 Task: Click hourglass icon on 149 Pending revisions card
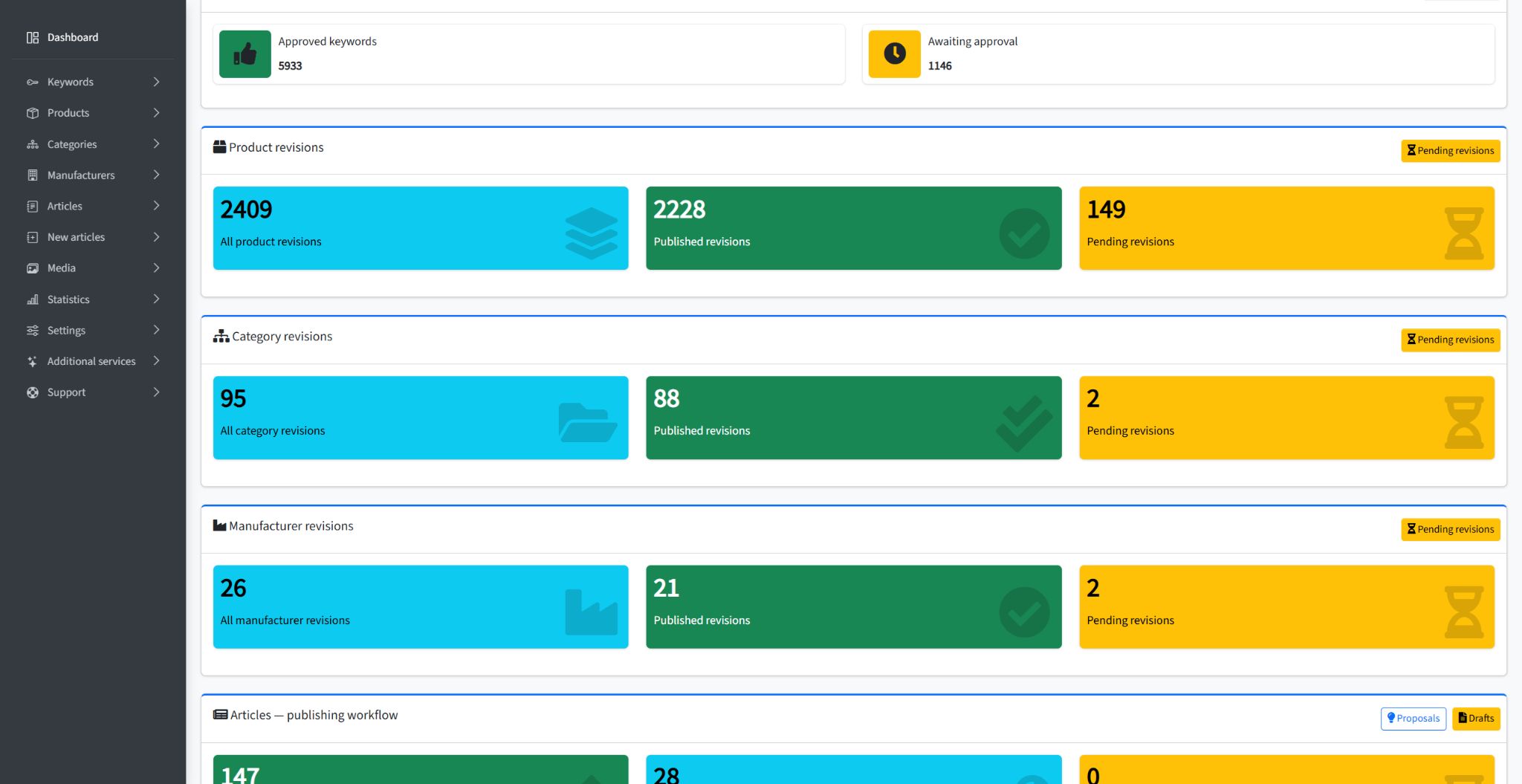(1463, 233)
